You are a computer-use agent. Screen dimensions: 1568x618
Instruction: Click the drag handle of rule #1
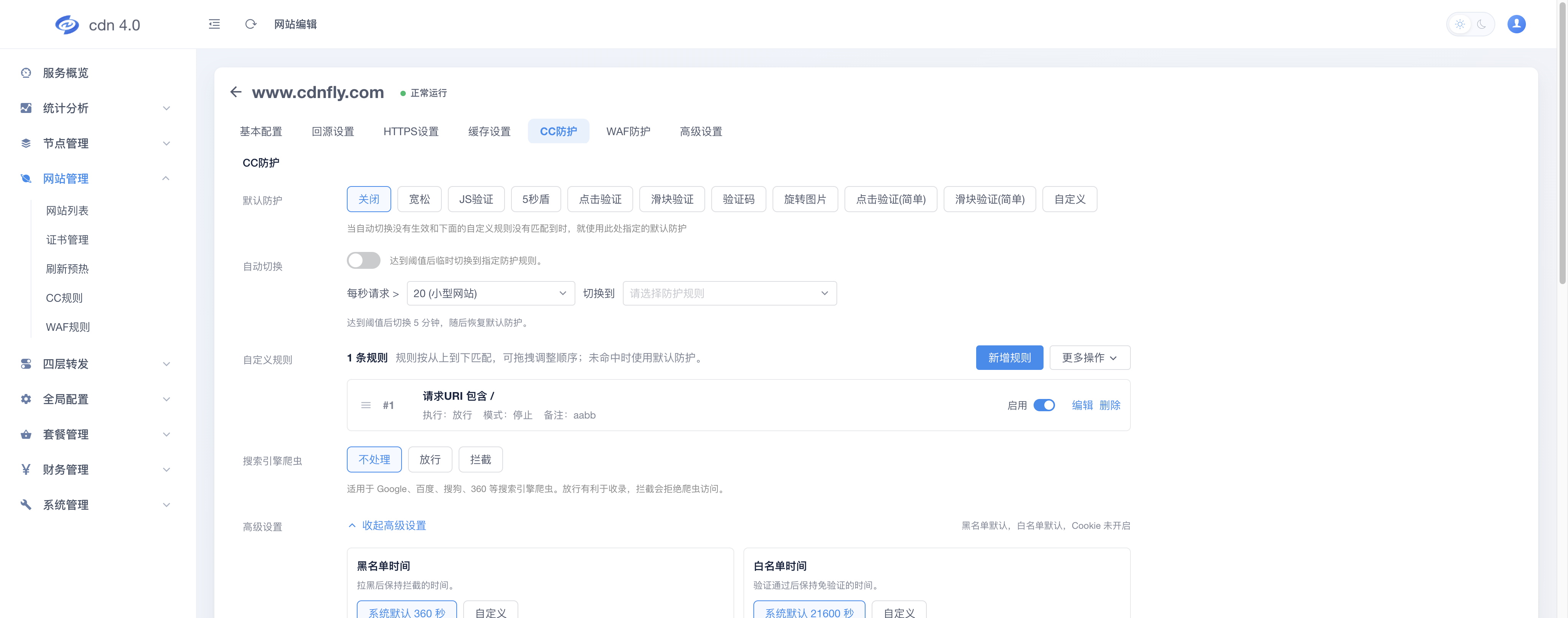point(366,405)
